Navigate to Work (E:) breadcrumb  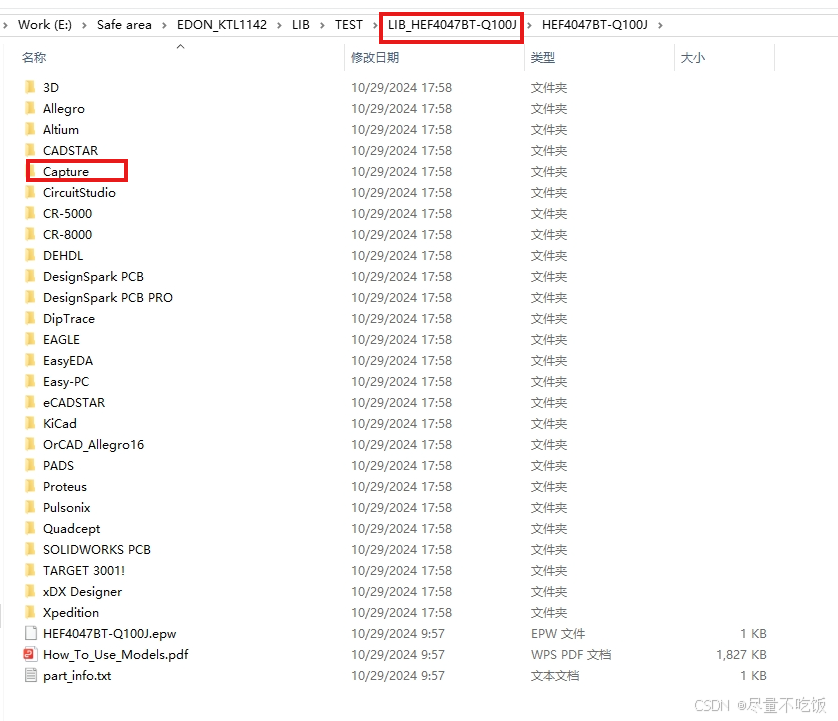[45, 25]
